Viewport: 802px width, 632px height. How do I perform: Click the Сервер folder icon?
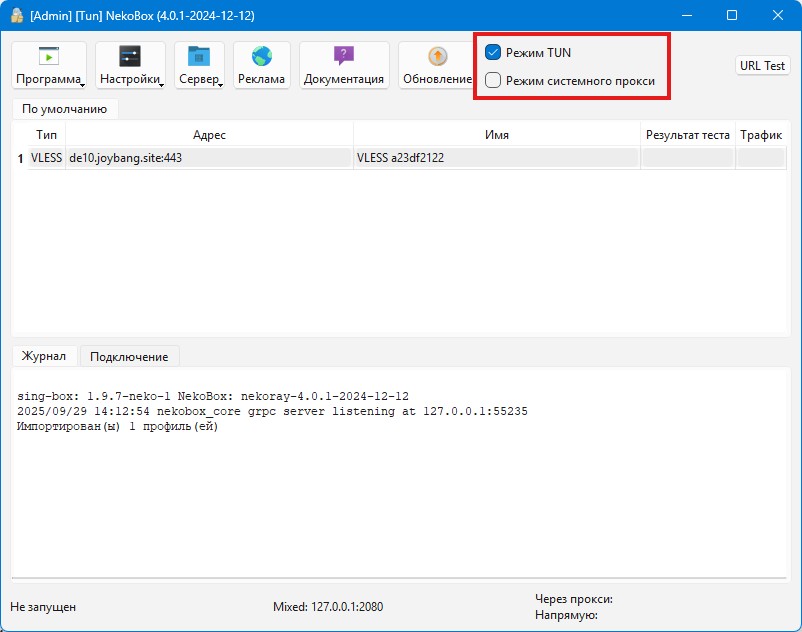199,57
